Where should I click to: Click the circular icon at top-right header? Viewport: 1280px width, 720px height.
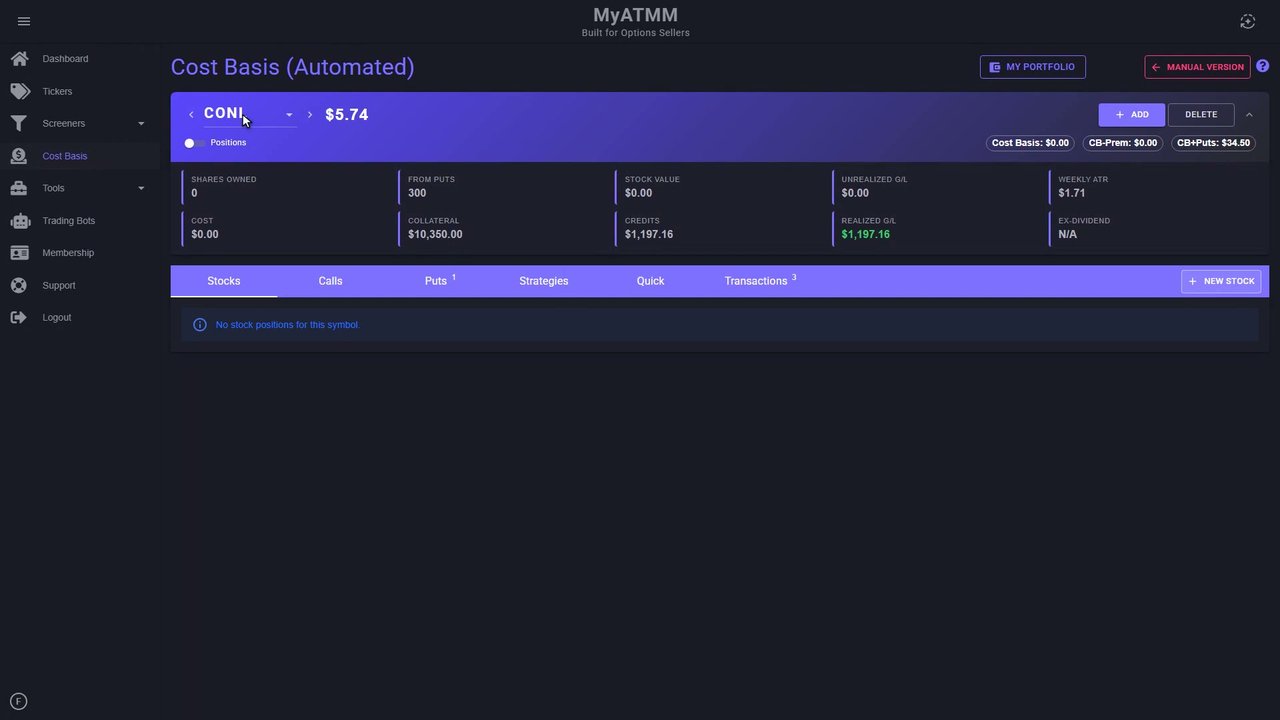pyautogui.click(x=1247, y=21)
